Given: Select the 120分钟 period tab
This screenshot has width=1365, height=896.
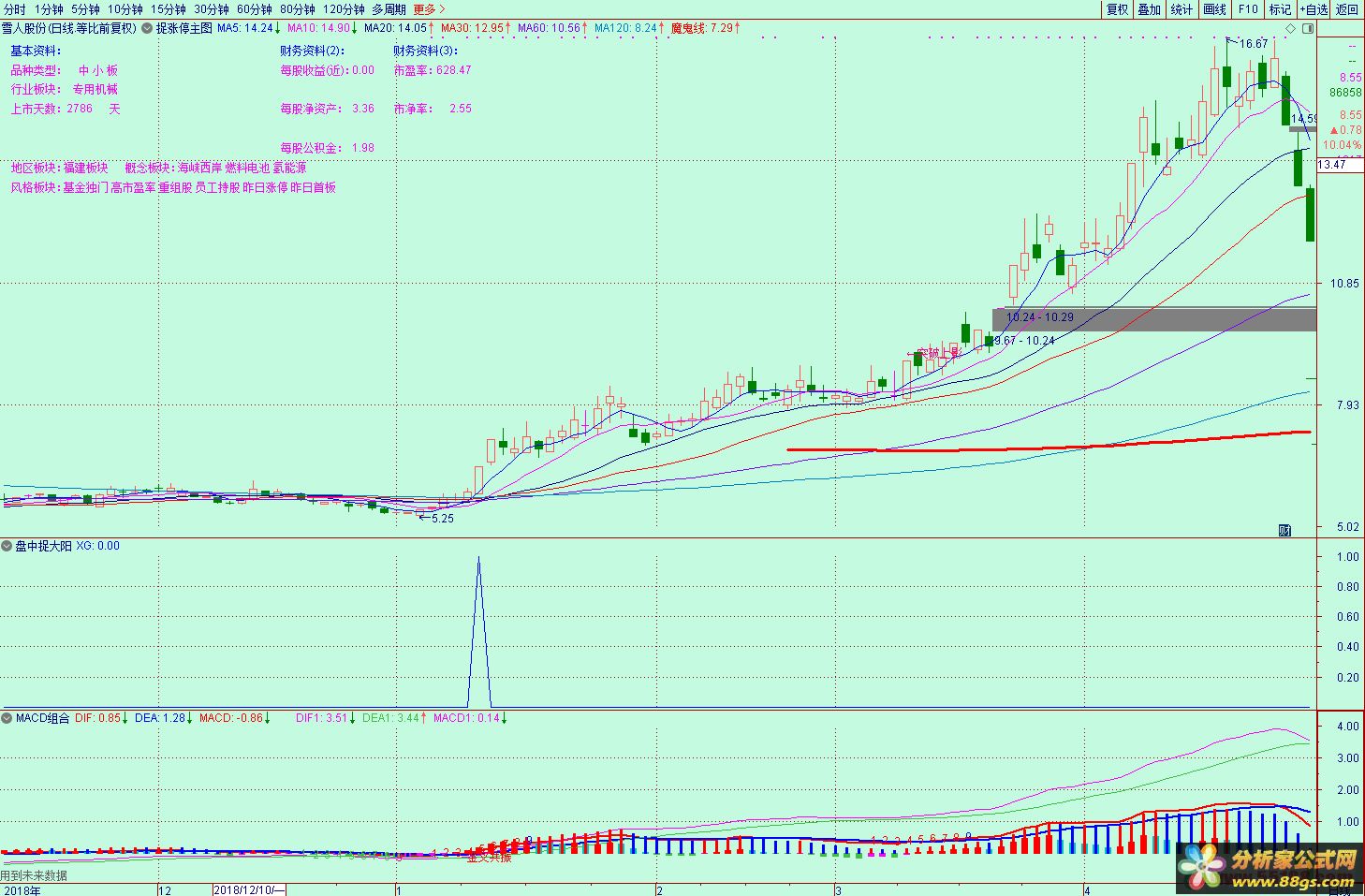Looking at the screenshot, I should [344, 9].
